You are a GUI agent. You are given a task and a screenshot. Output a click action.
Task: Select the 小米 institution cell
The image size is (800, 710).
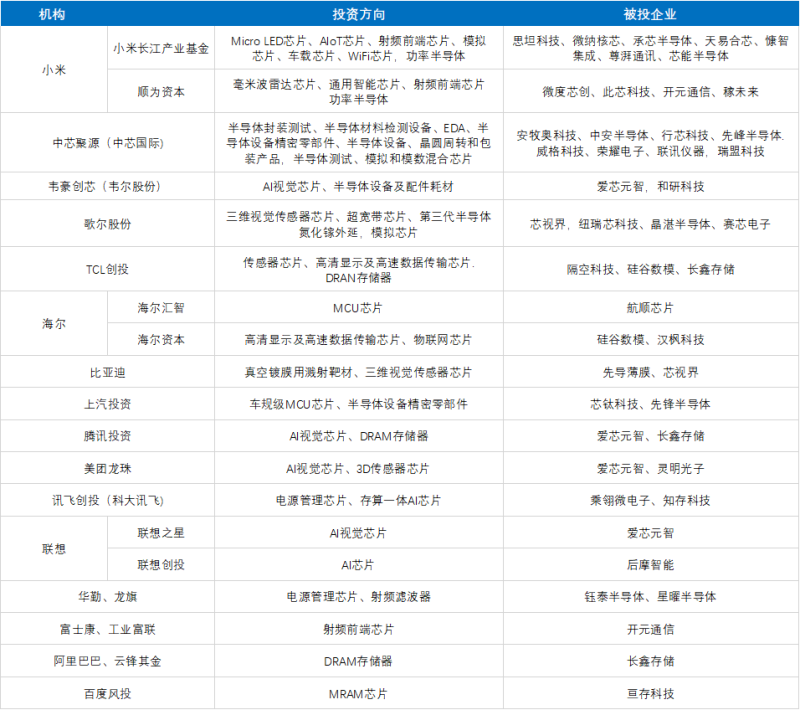coord(54,69)
